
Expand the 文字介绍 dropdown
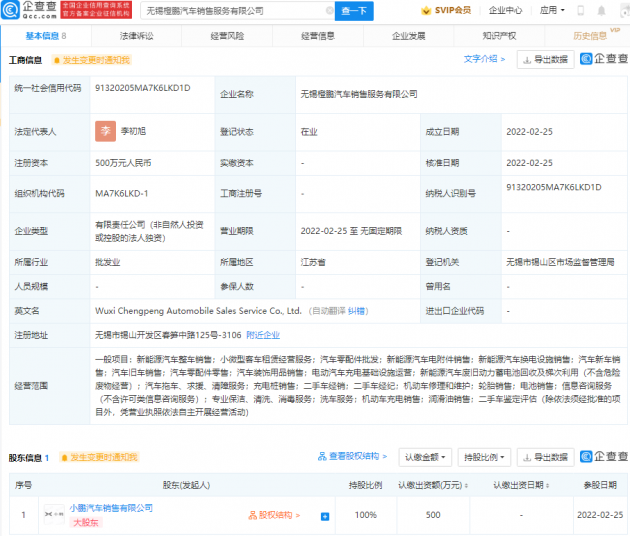click(485, 59)
